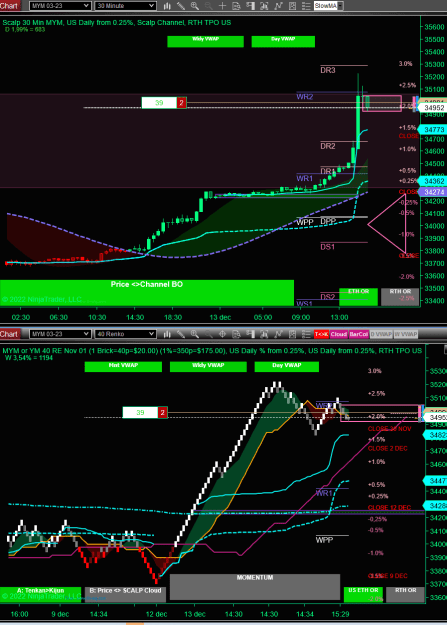Click Day VWAP button on Renko chart
Image resolution: width=447 pixels, height=625 pixels.
click(x=287, y=367)
